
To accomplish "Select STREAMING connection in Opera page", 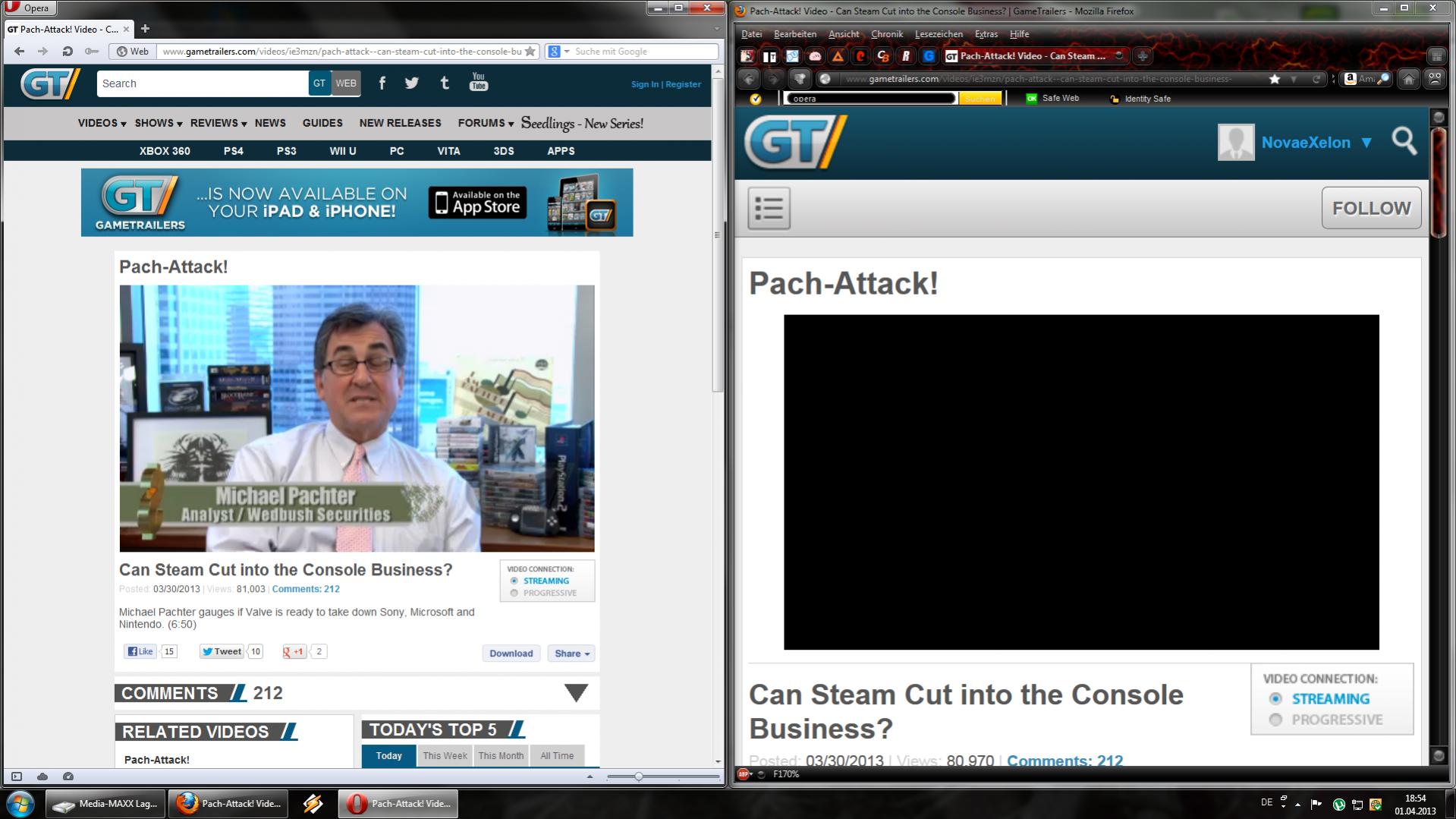I will pyautogui.click(x=514, y=581).
